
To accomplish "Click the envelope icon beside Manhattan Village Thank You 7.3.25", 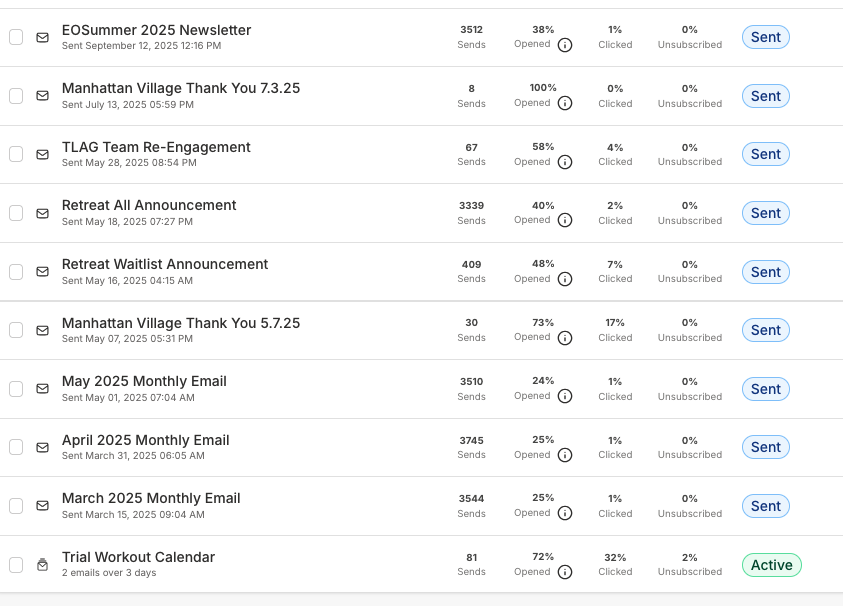I will [x=42, y=96].
